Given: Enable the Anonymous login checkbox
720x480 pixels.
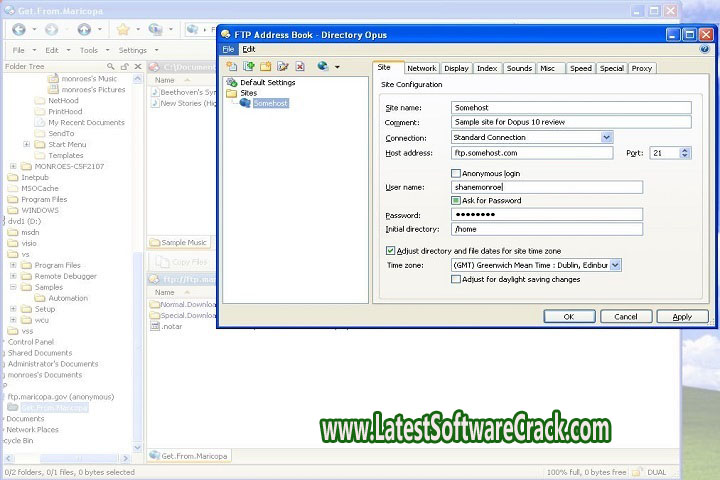Looking at the screenshot, I should point(456,173).
